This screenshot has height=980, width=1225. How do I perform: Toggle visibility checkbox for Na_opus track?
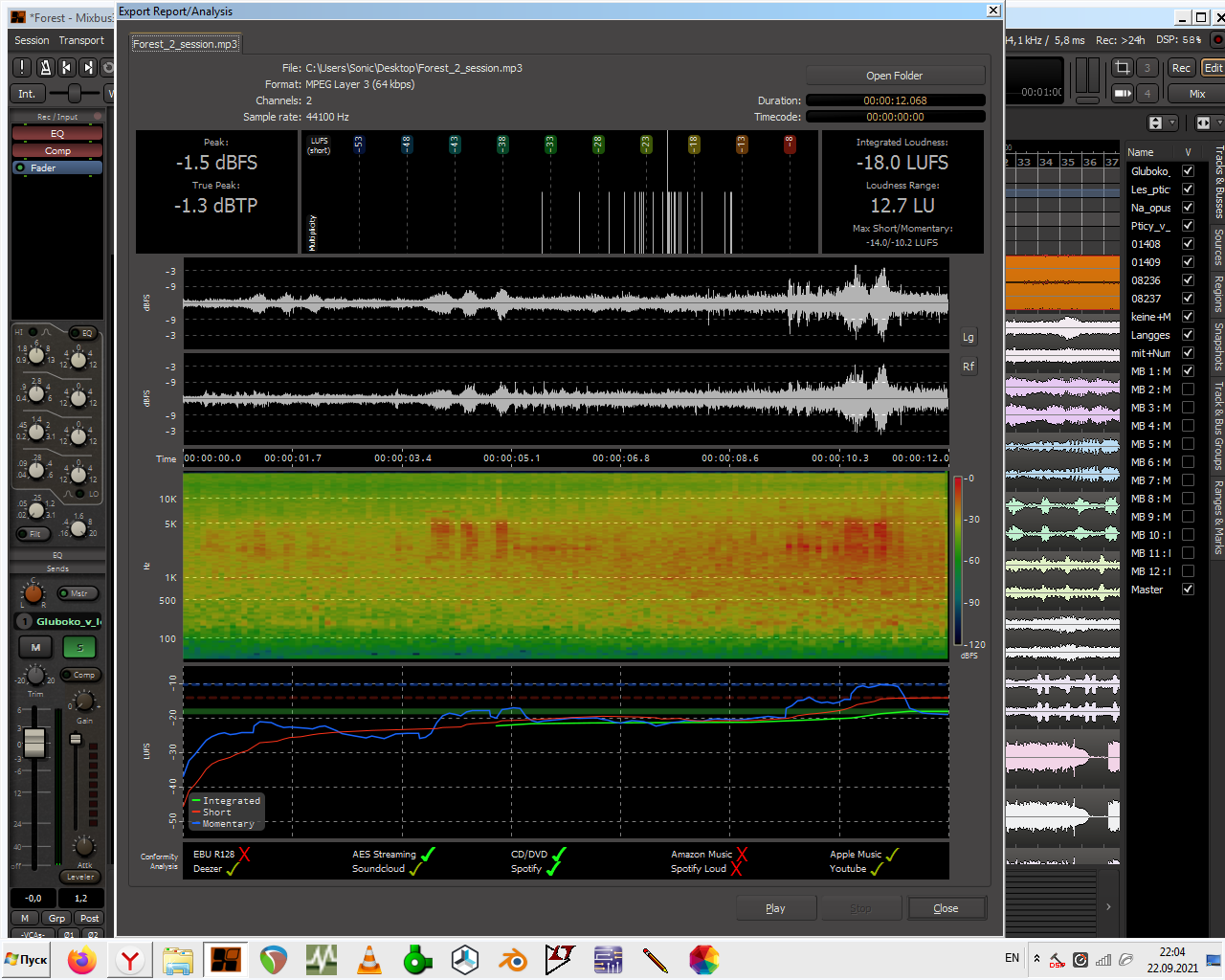pyautogui.click(x=1188, y=208)
